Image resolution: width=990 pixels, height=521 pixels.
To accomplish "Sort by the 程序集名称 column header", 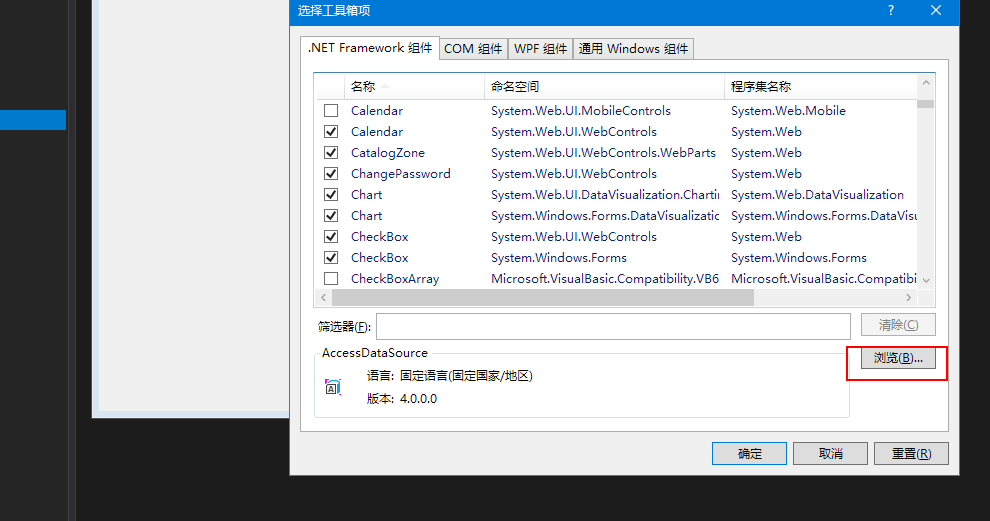I will click(x=821, y=87).
